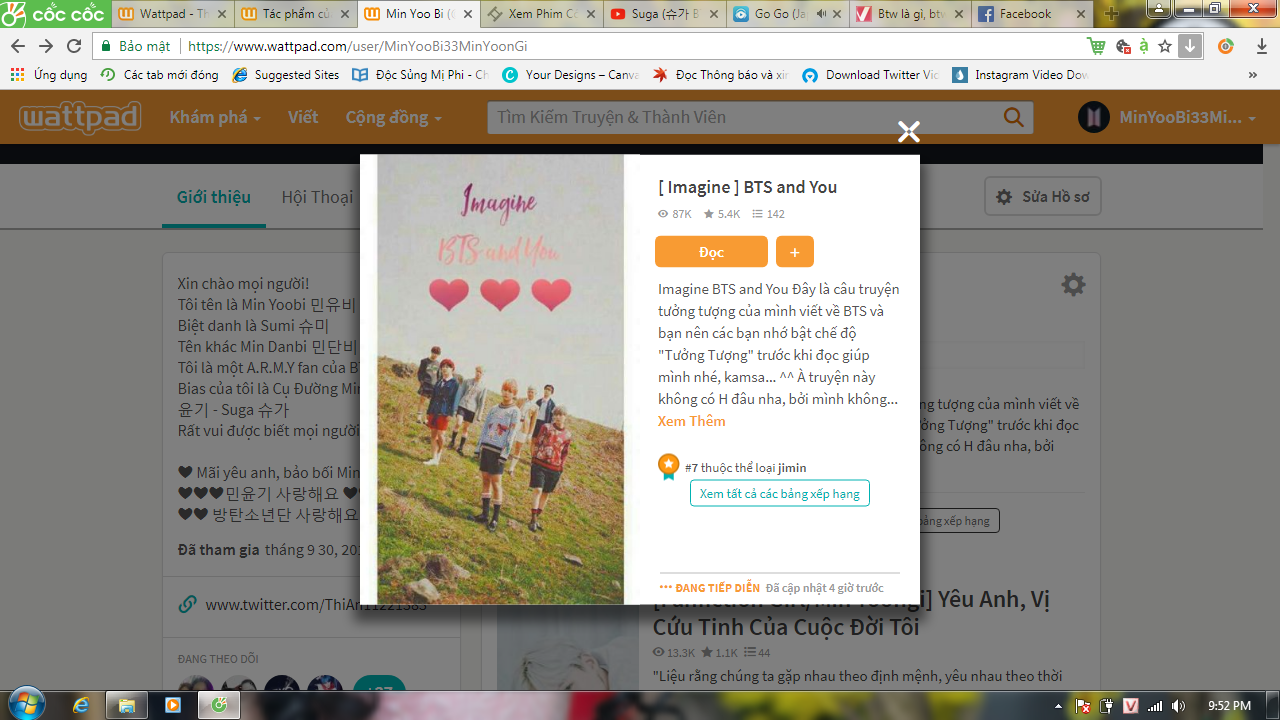
Task: Launch Internet Explorer from taskbar
Action: tap(82, 705)
